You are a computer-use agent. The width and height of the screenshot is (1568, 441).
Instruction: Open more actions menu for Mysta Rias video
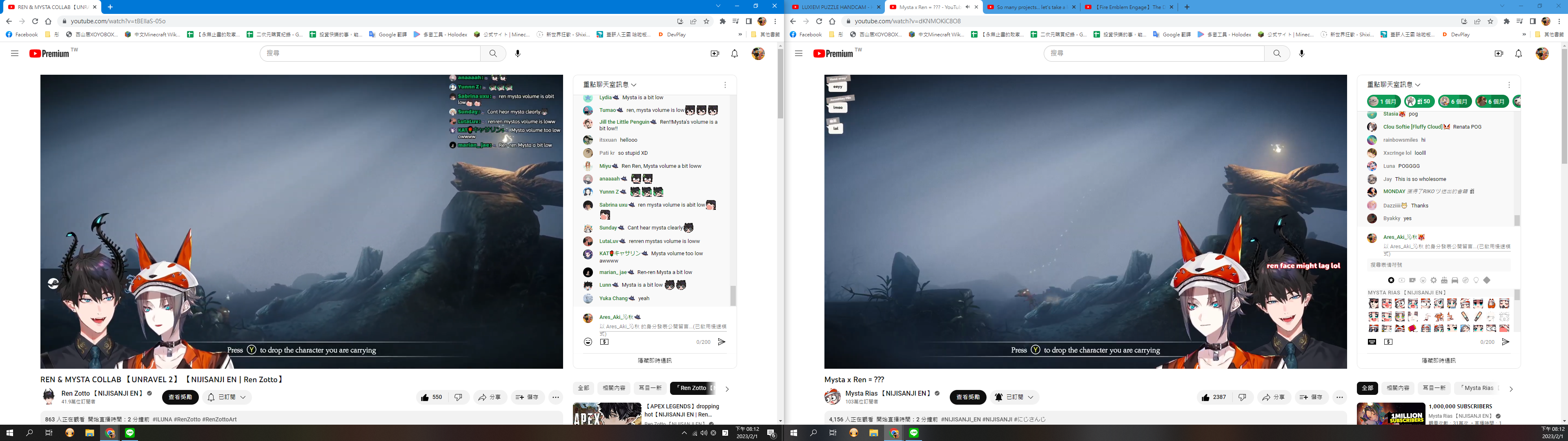click(1340, 397)
